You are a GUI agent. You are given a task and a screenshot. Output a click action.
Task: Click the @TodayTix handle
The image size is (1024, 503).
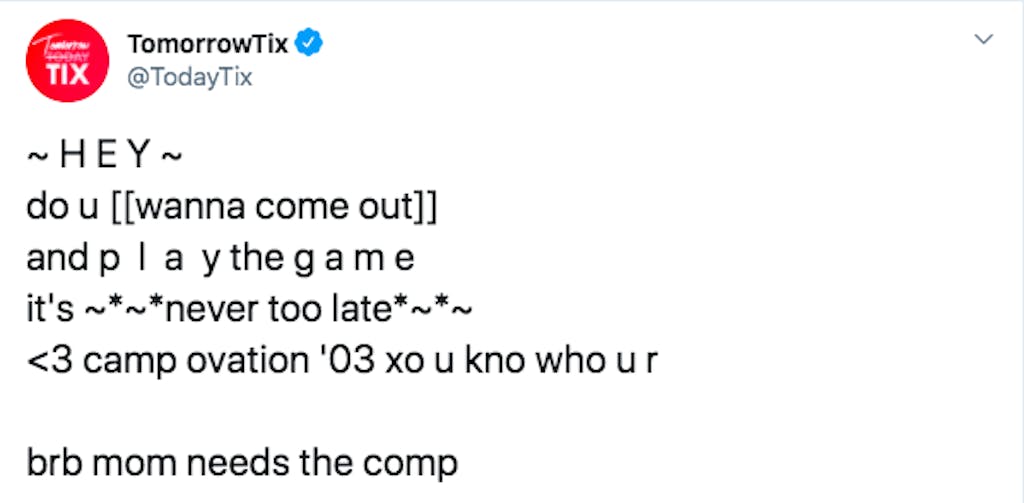[190, 77]
